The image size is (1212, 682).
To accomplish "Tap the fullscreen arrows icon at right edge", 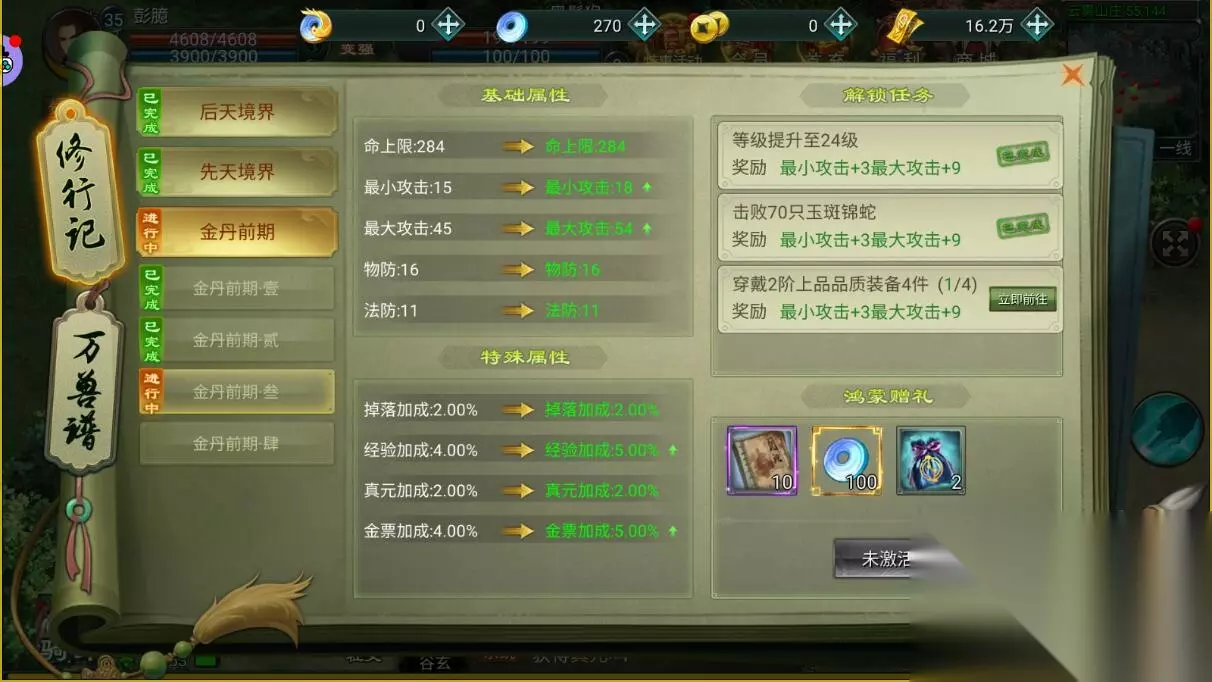I will (1171, 243).
